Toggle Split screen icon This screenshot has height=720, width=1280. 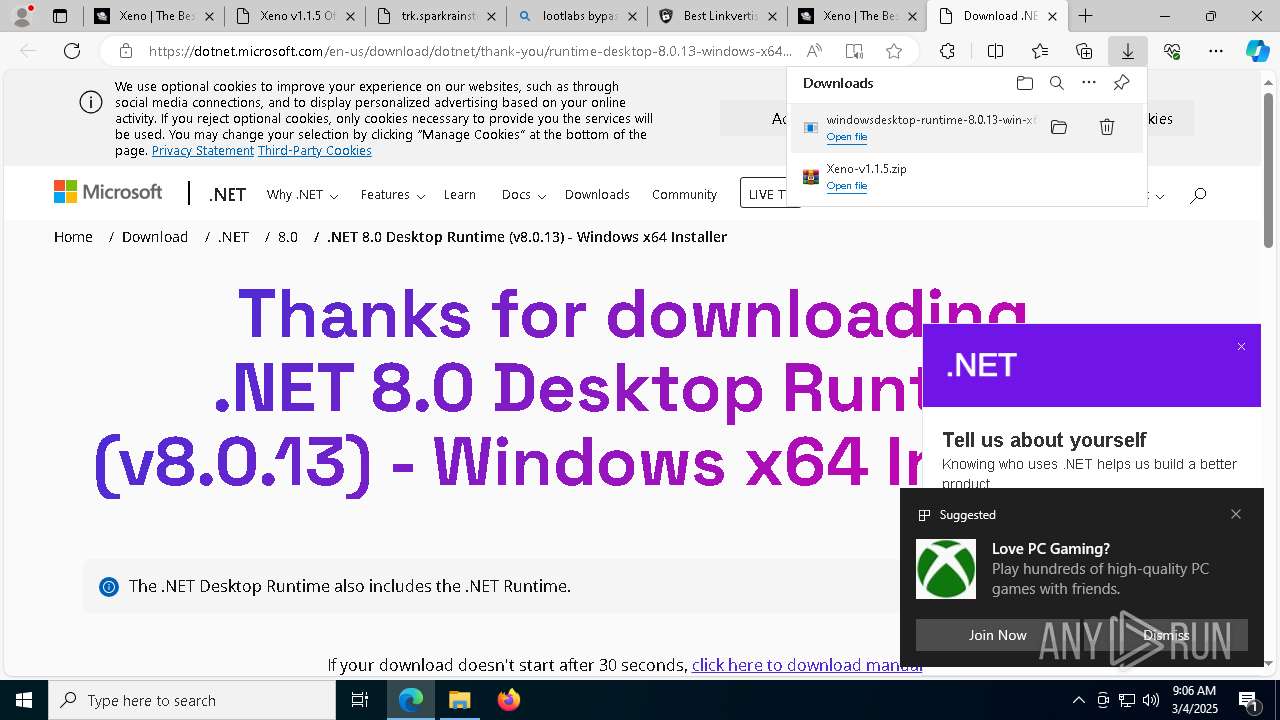995,51
